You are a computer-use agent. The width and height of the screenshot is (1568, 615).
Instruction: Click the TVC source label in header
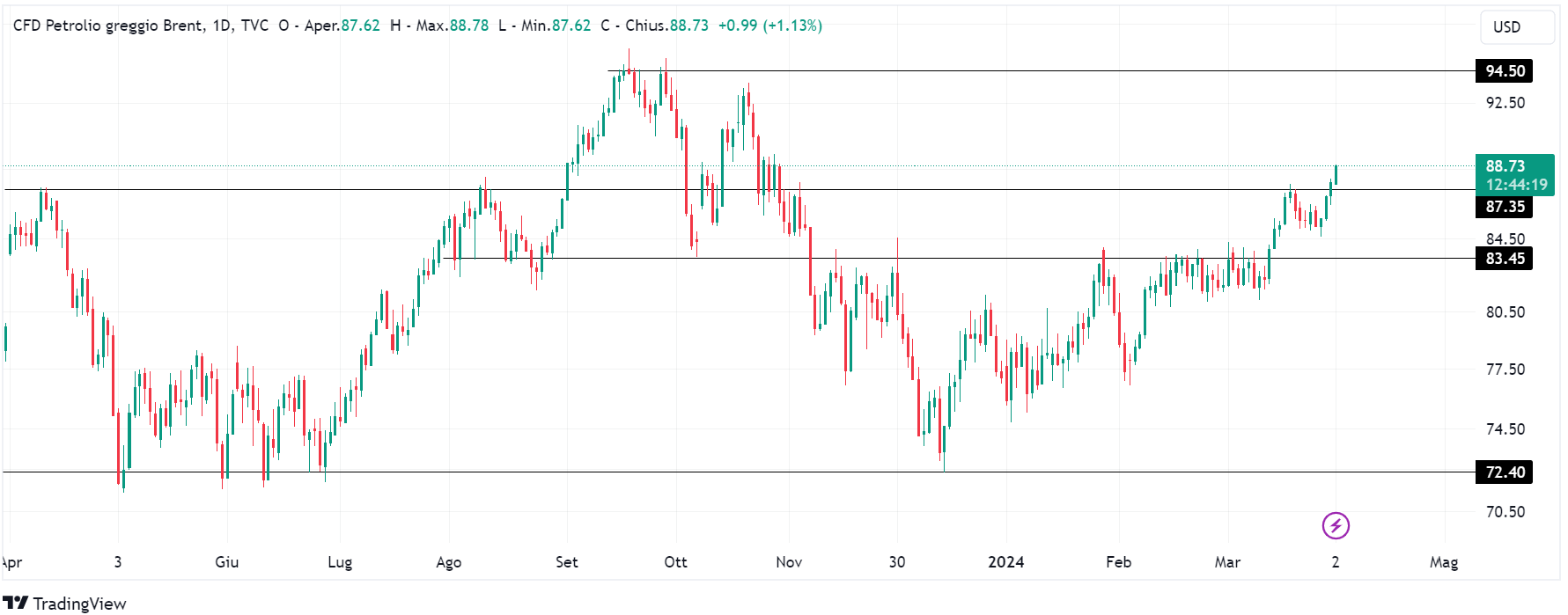point(254,26)
